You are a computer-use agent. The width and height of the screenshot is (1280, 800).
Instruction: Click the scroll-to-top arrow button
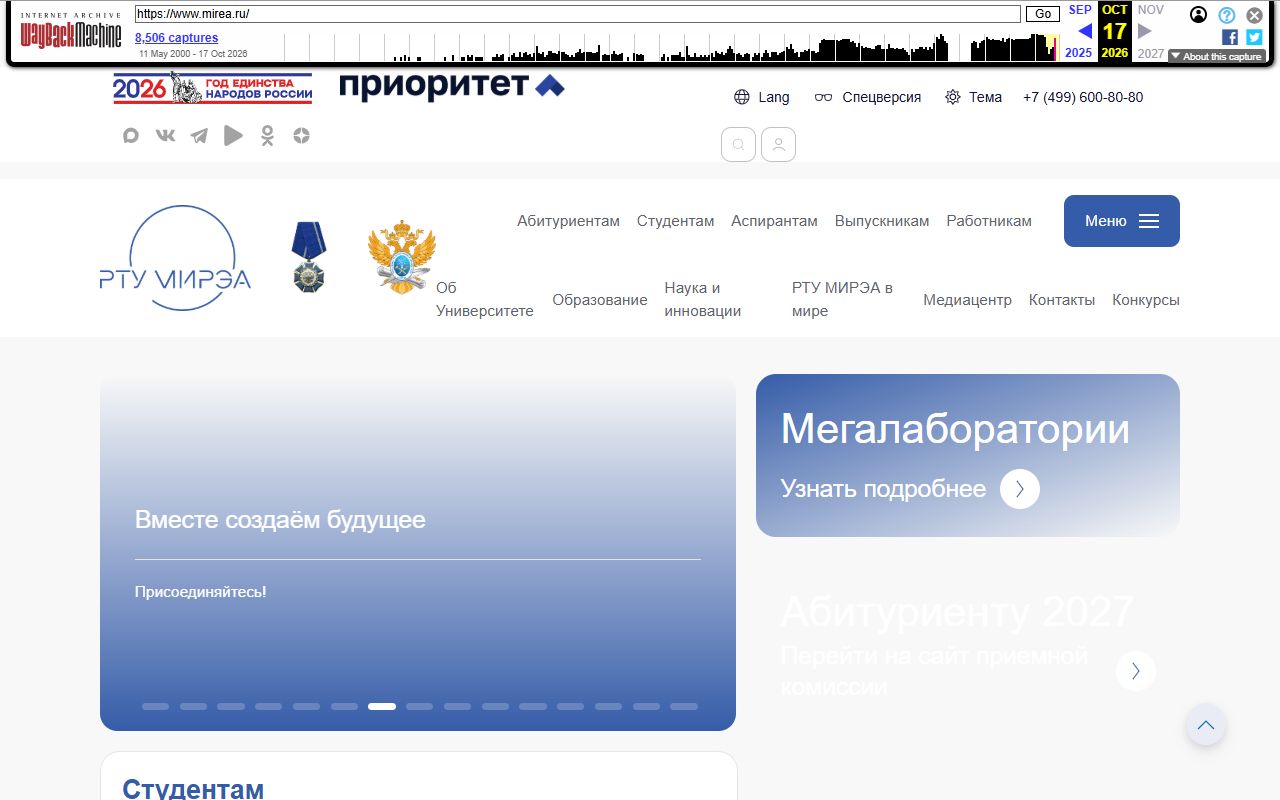[x=1206, y=725]
